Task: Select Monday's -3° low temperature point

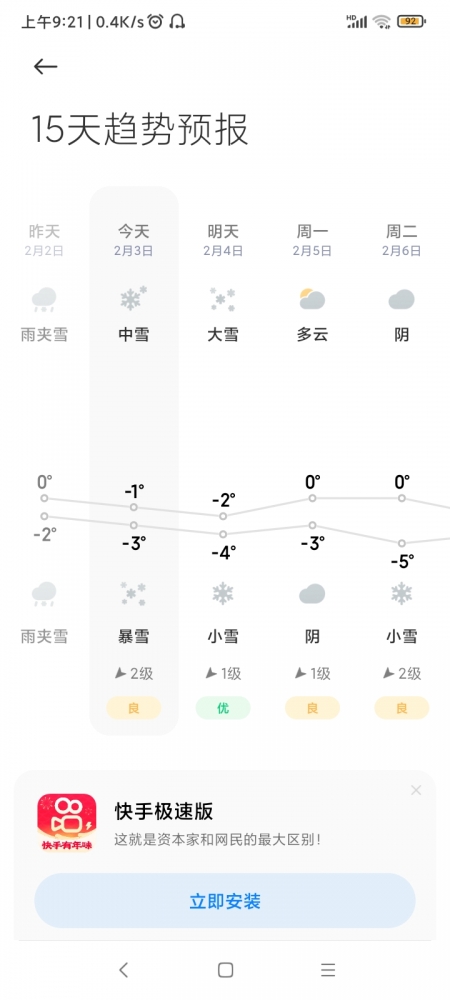Action: coord(312,526)
